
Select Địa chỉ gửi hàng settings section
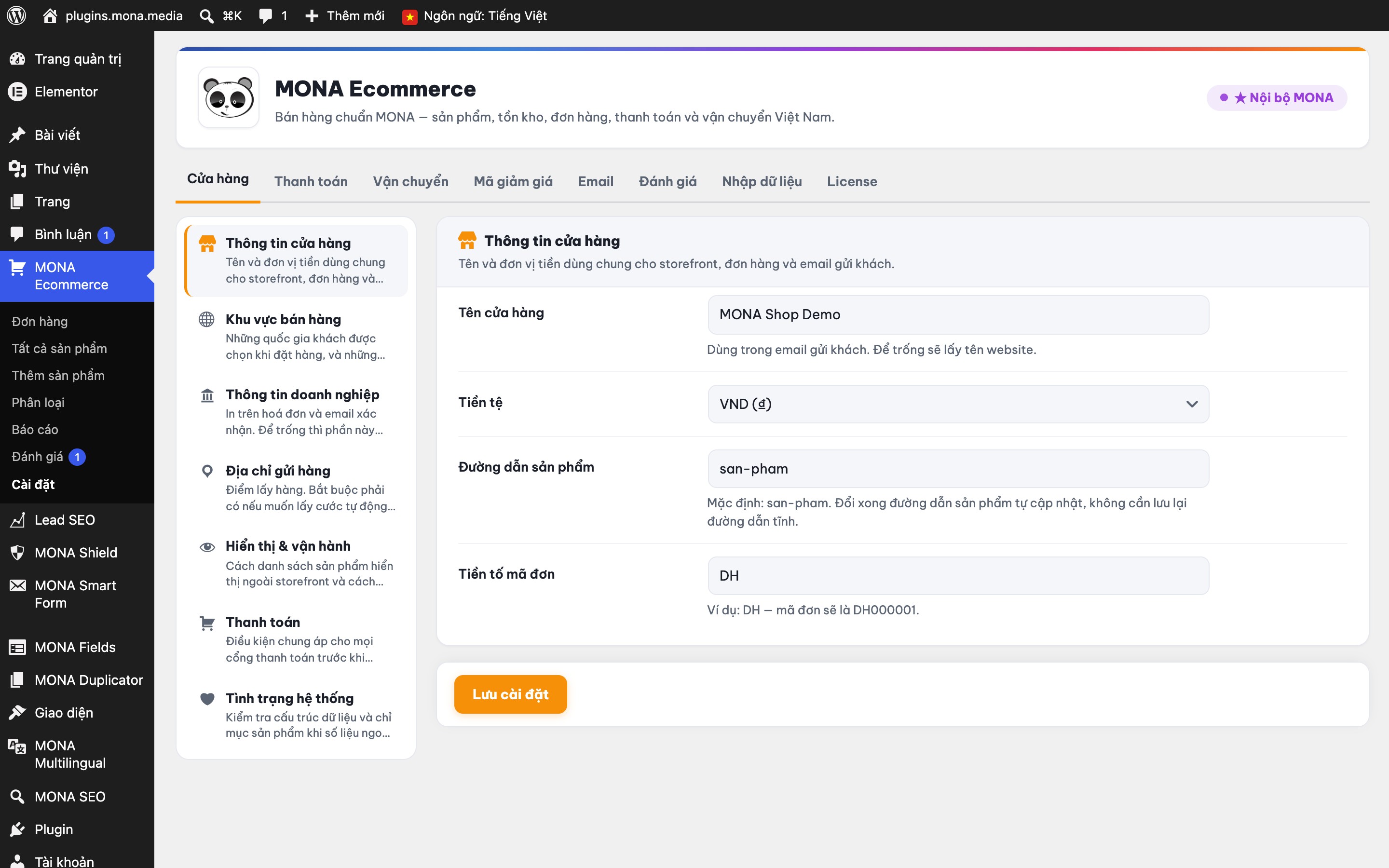296,488
